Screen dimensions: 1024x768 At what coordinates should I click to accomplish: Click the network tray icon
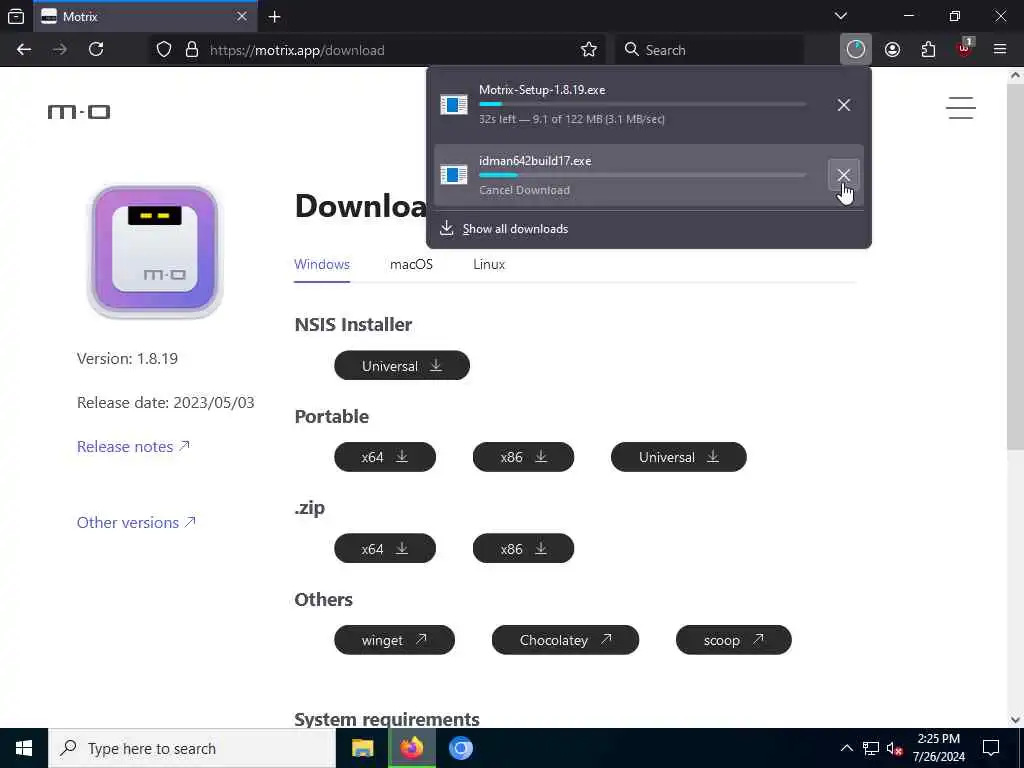[871, 748]
